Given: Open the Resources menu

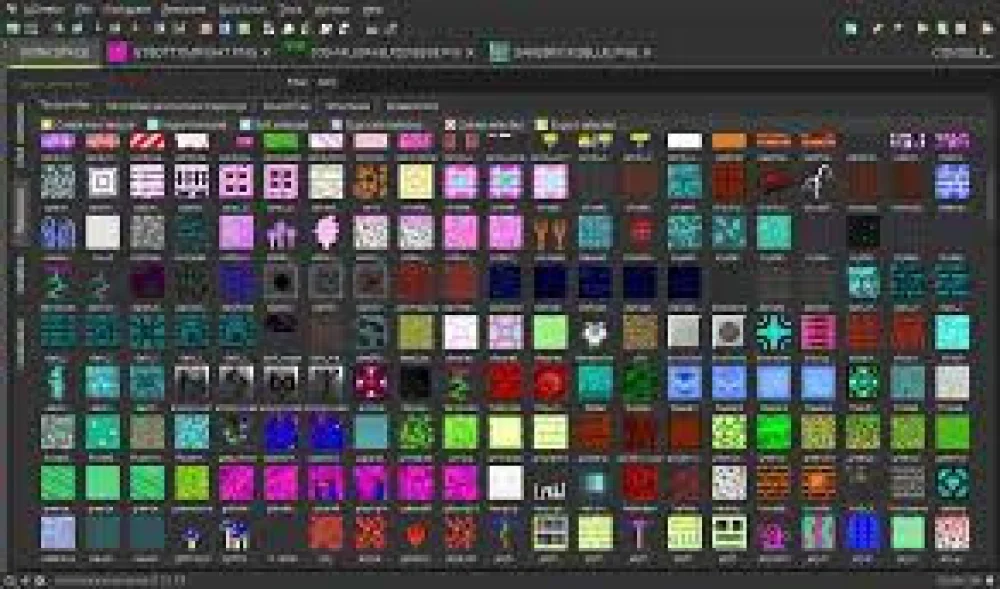Looking at the screenshot, I should (x=184, y=10).
